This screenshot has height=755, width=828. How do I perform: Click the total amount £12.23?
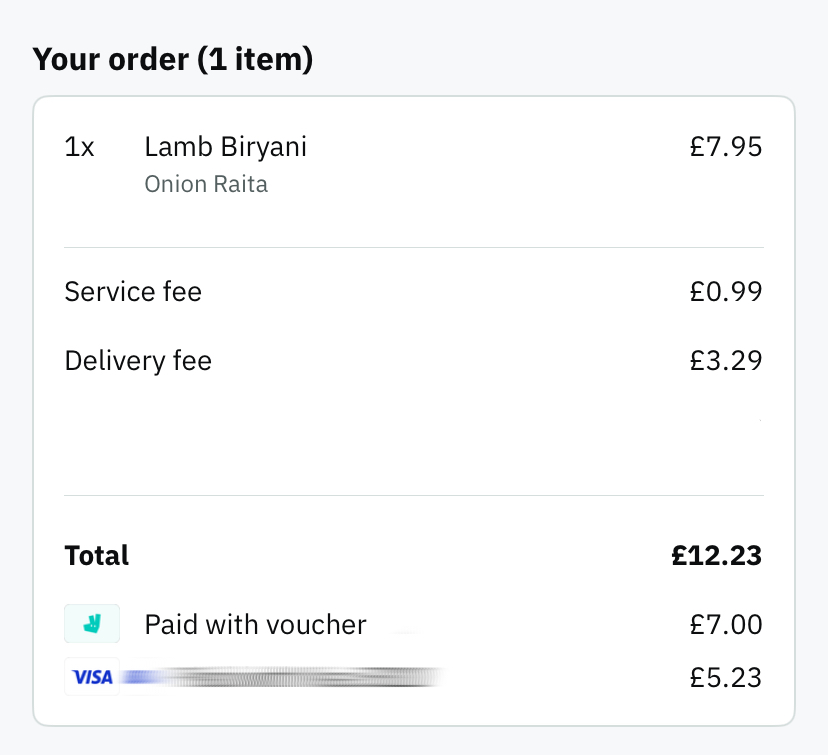coord(717,555)
